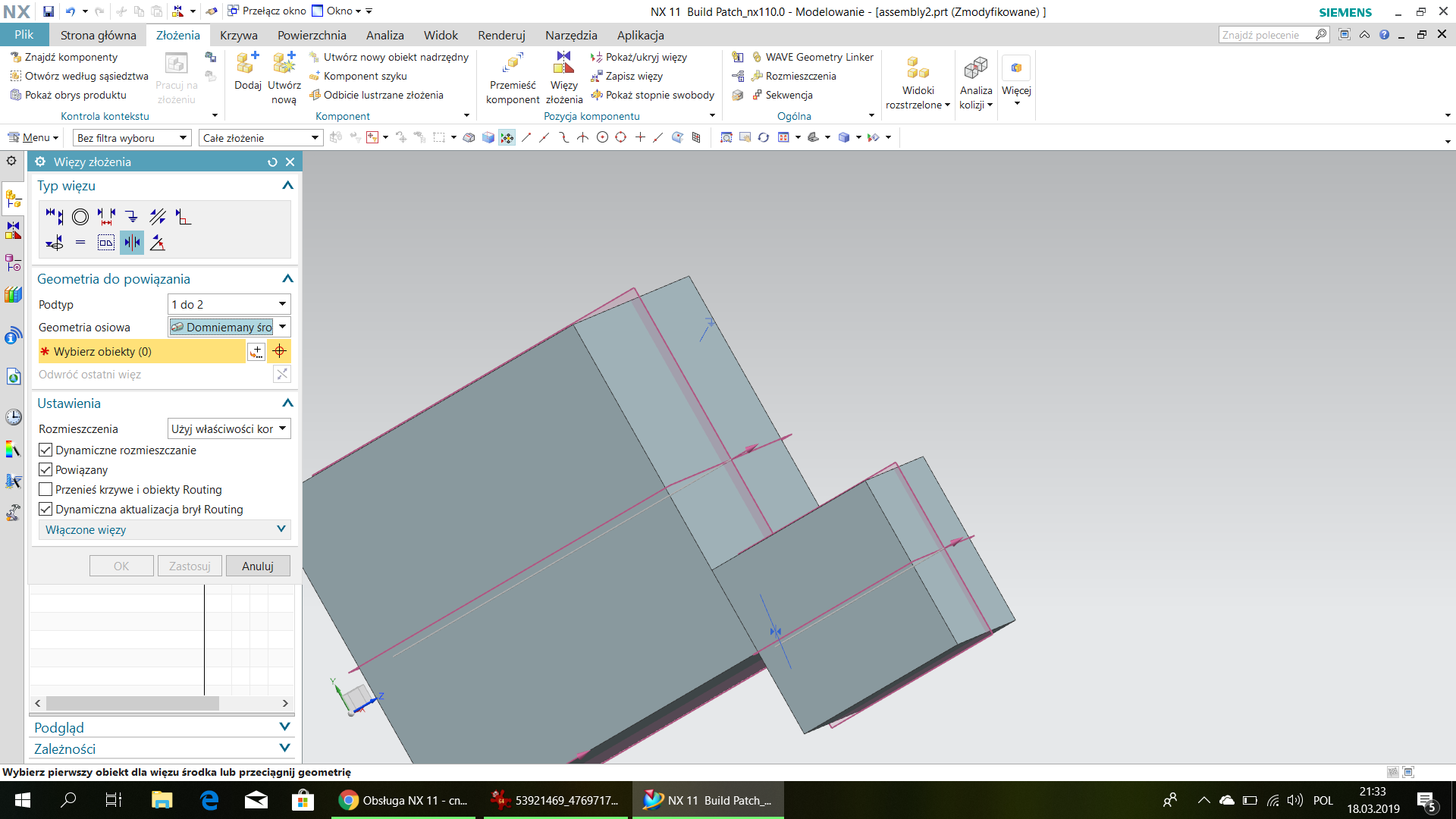Screen dimensions: 1456x819
Task: Reset the Więzy złożenia dialog
Action: [272, 162]
